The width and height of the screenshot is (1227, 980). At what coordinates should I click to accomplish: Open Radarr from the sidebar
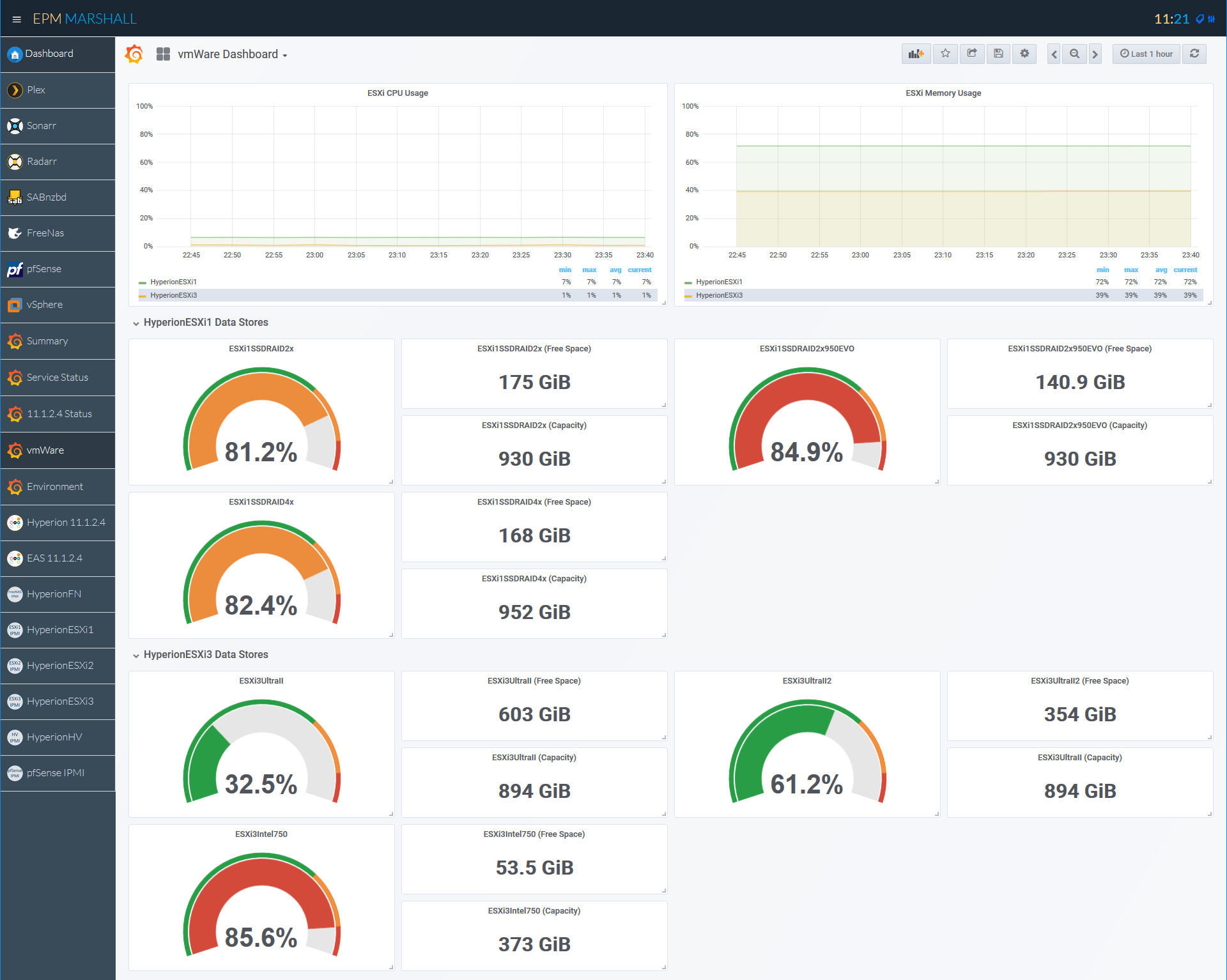(58, 162)
